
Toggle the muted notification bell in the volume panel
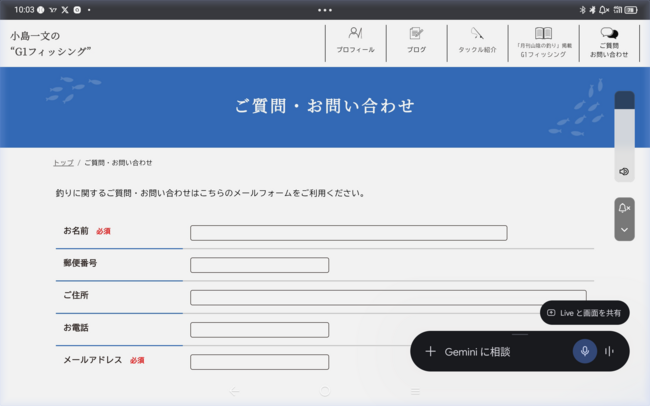tap(624, 208)
